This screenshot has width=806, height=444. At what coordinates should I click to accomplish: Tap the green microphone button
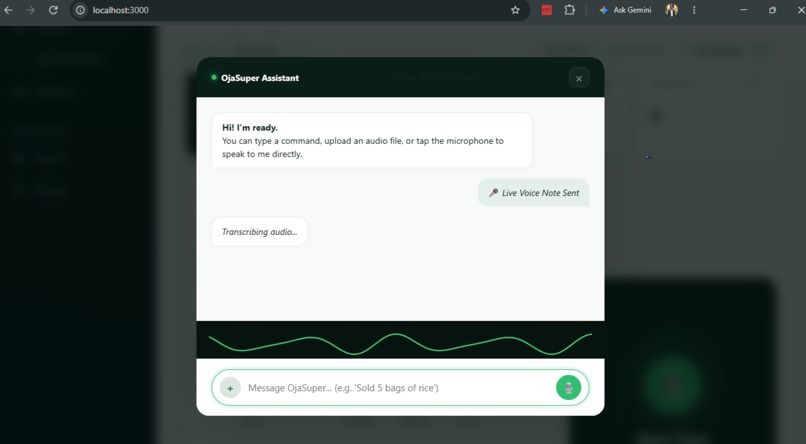tap(568, 387)
